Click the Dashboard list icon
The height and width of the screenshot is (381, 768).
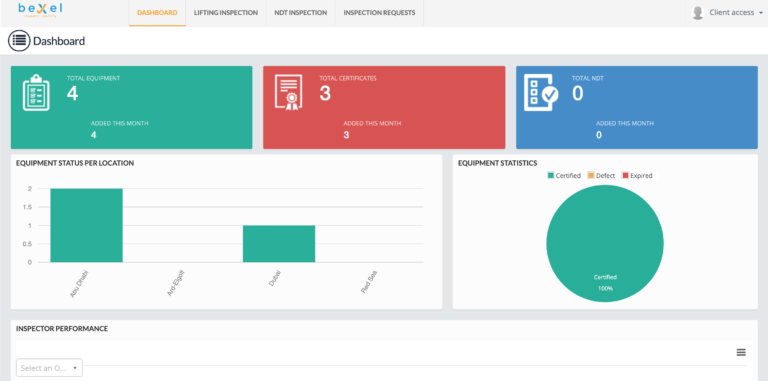(19, 41)
